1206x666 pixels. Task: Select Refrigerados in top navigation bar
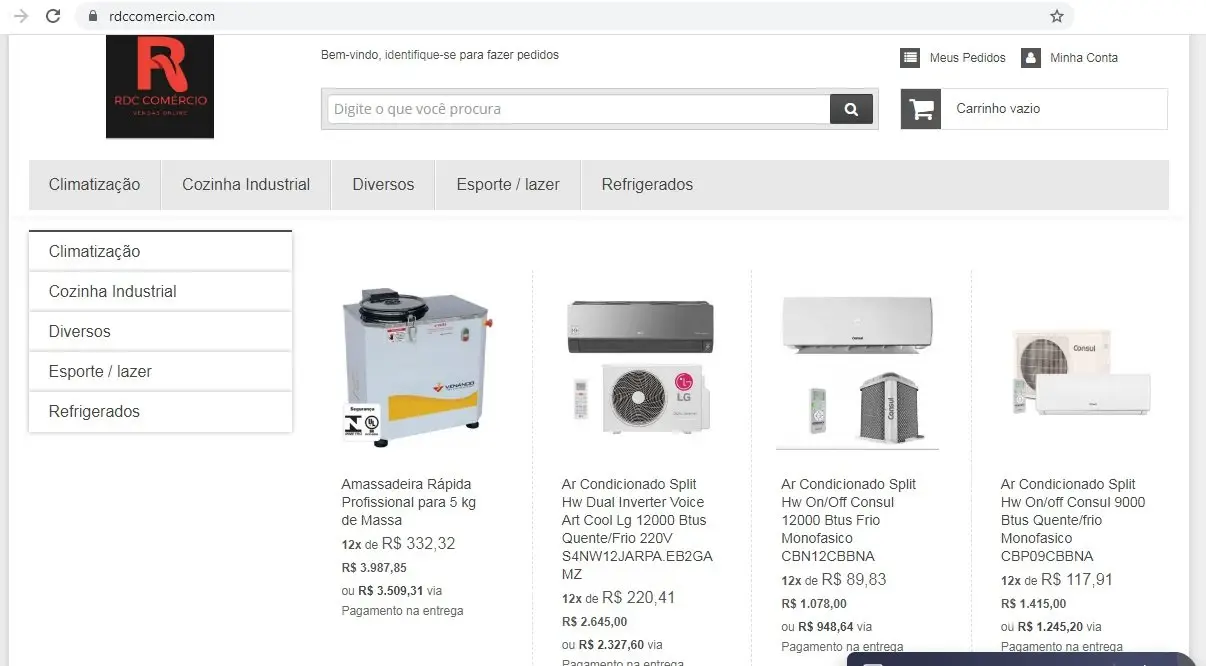pyautogui.click(x=647, y=184)
